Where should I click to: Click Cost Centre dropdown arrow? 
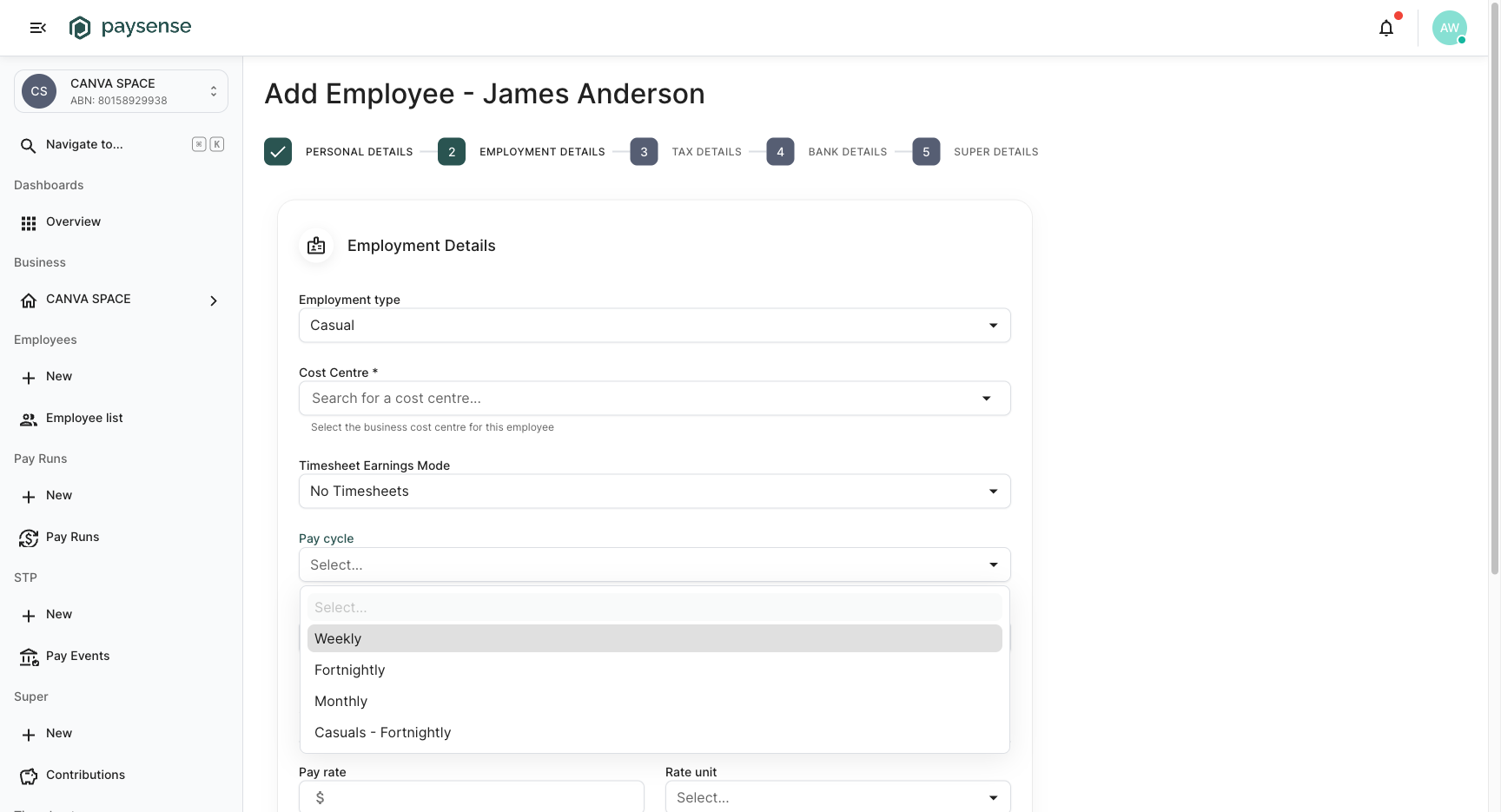point(986,399)
